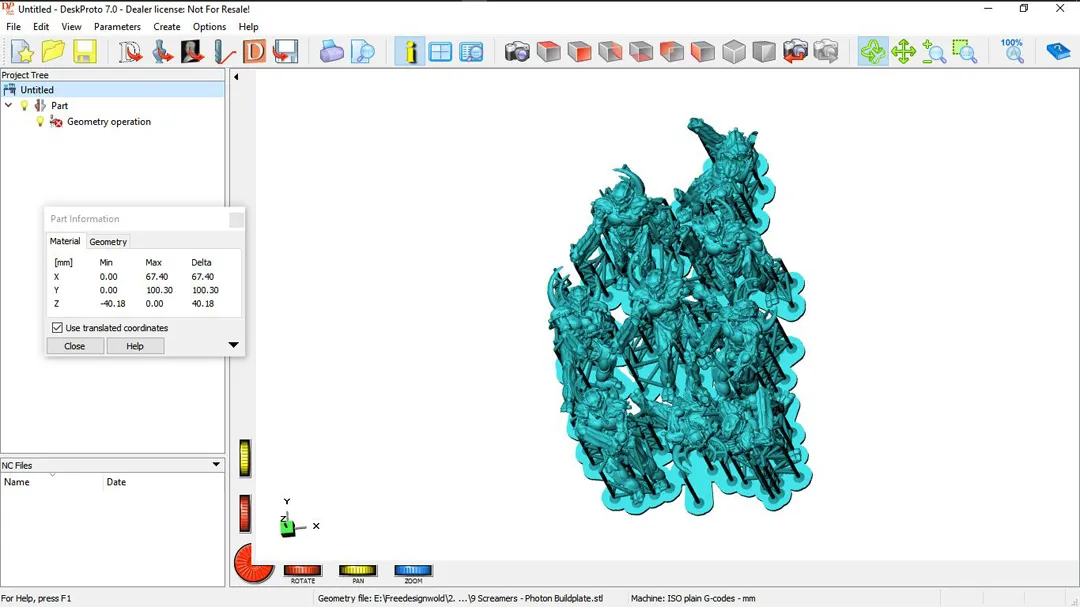Select dark grey cube view icon
1080x607 pixels.
coord(764,52)
